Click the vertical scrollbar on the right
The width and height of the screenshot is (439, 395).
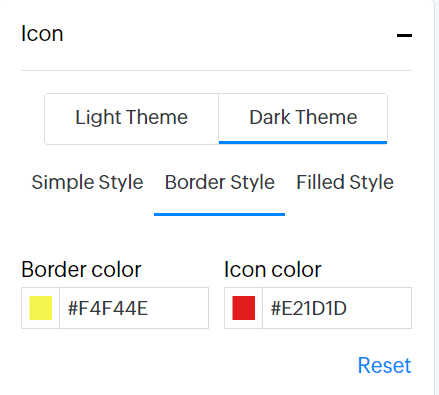(437, 197)
